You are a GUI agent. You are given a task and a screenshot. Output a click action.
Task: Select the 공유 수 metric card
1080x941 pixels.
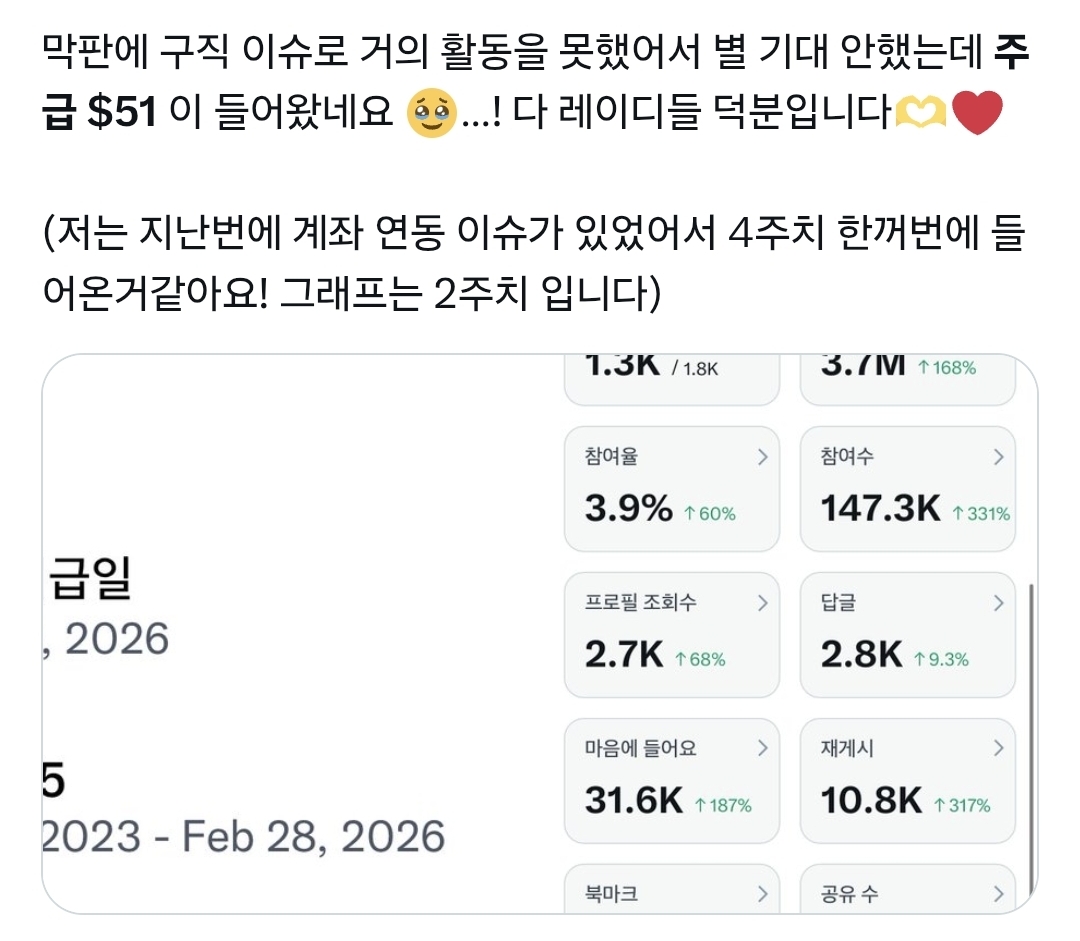(x=907, y=892)
